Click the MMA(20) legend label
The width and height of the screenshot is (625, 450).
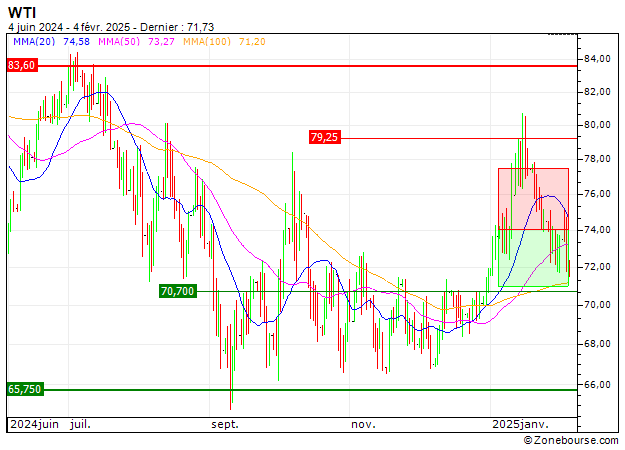[34, 41]
